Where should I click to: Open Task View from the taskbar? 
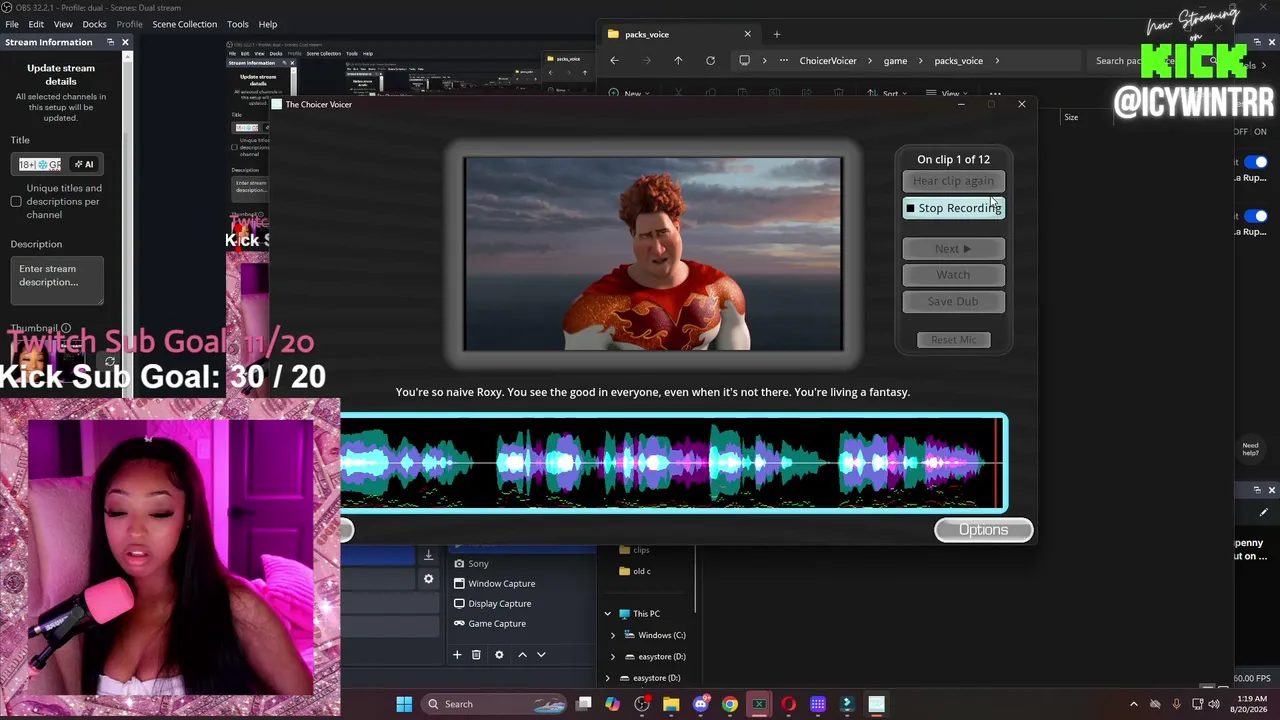(x=584, y=704)
